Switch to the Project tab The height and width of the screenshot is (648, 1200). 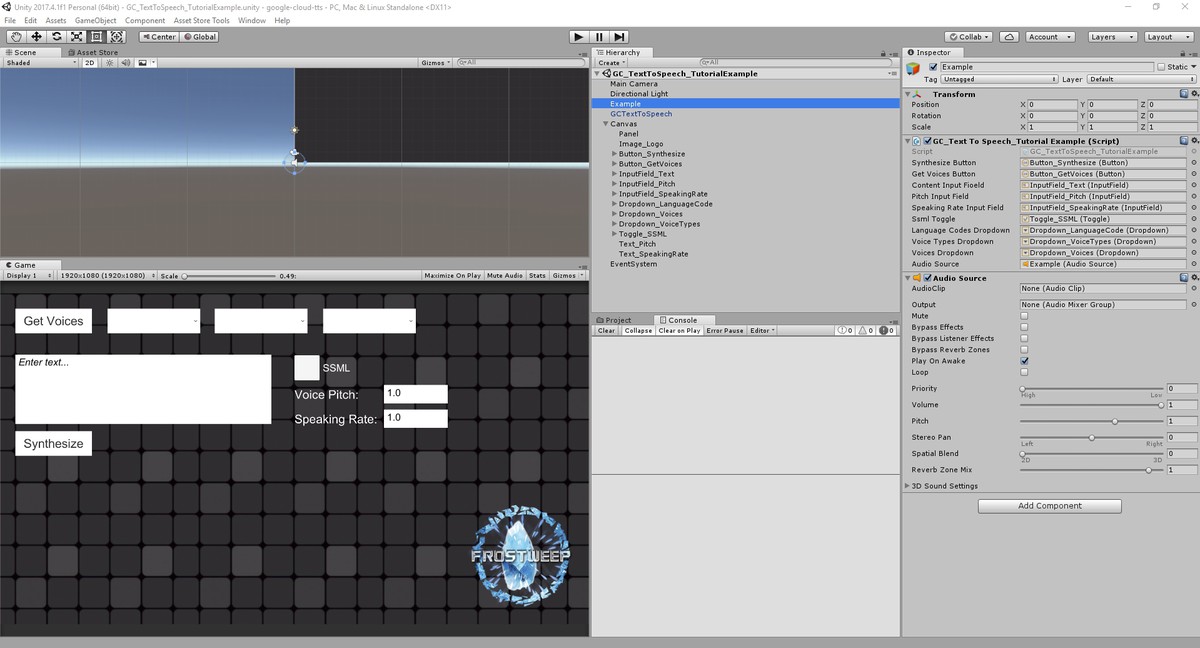click(x=614, y=320)
